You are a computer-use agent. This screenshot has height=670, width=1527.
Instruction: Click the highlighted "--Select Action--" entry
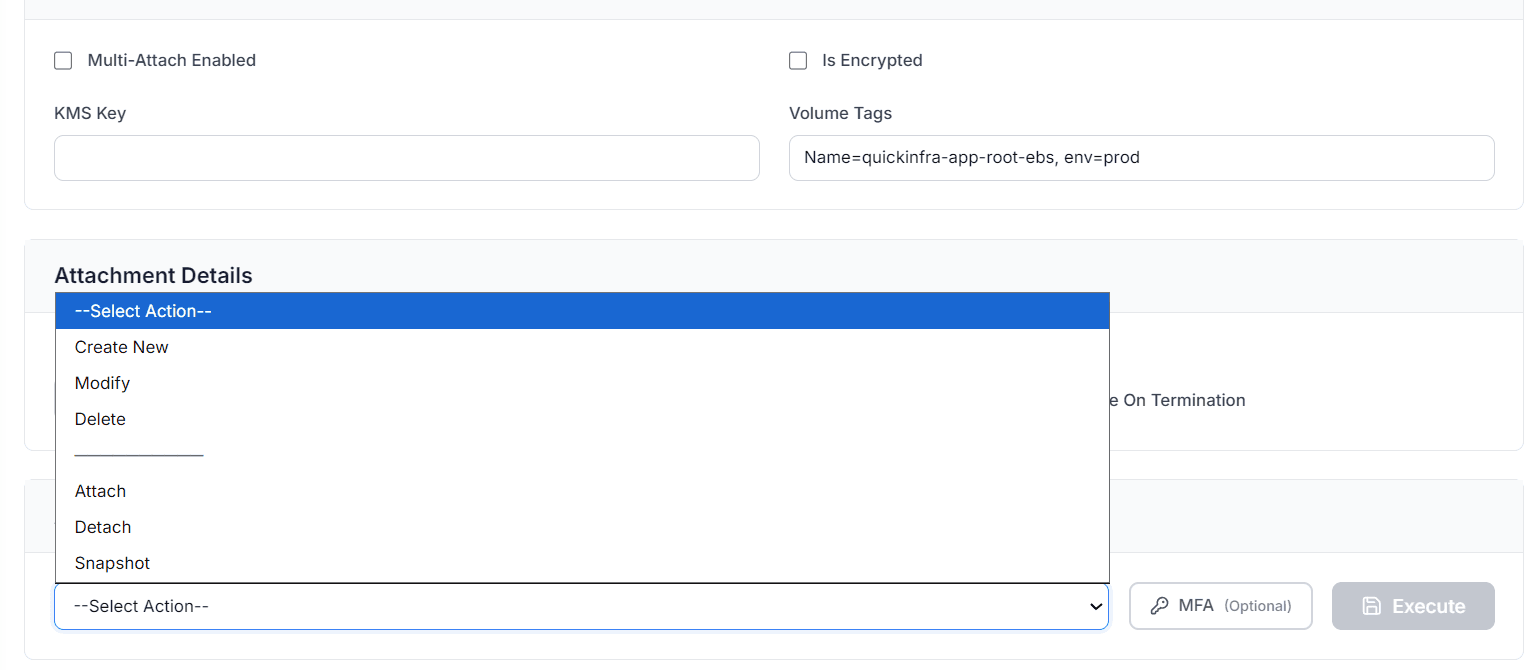142,311
